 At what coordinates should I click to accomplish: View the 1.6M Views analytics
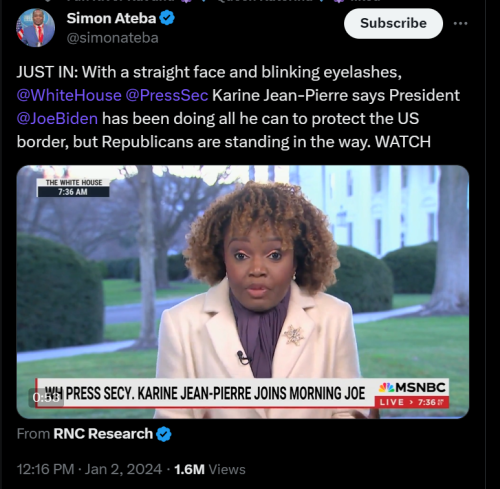(210, 469)
